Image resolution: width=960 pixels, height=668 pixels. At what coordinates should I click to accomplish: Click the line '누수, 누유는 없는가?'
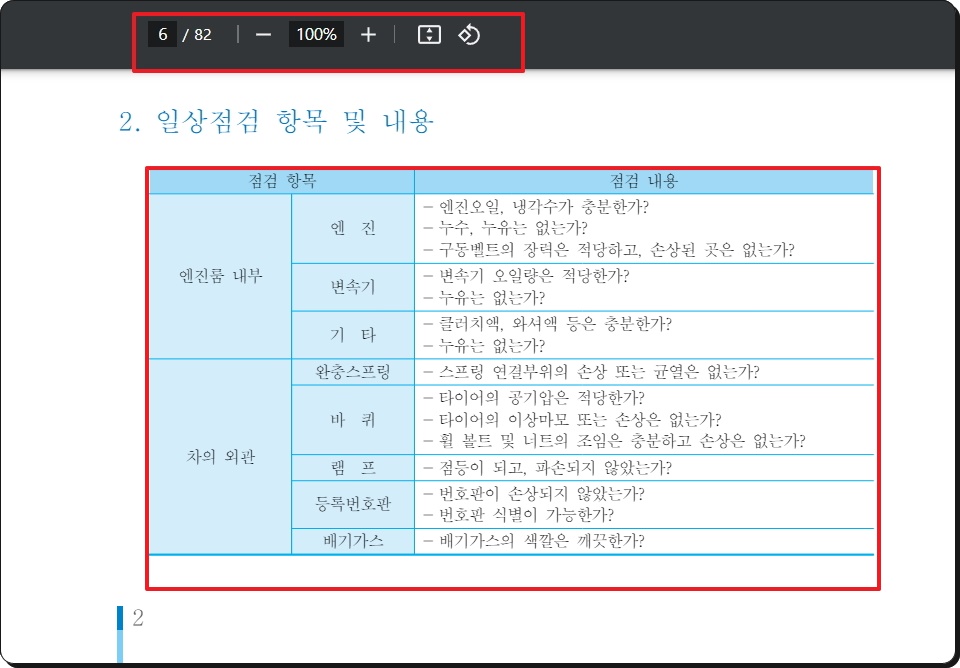coord(505,228)
